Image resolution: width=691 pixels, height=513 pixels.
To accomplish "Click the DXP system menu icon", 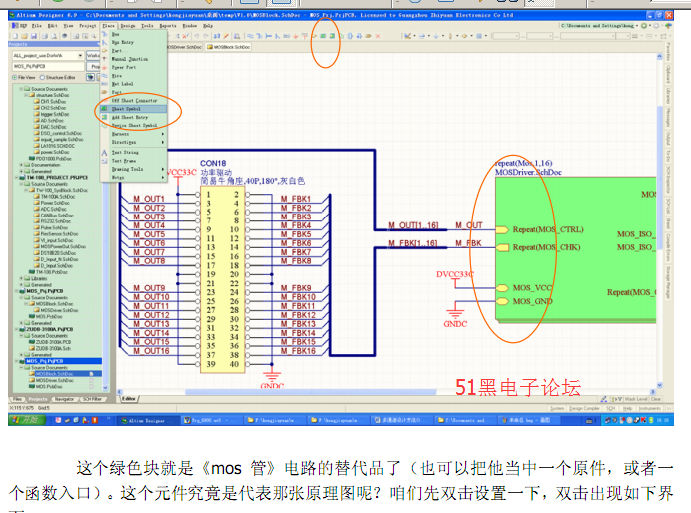I will pyautogui.click(x=20, y=26).
